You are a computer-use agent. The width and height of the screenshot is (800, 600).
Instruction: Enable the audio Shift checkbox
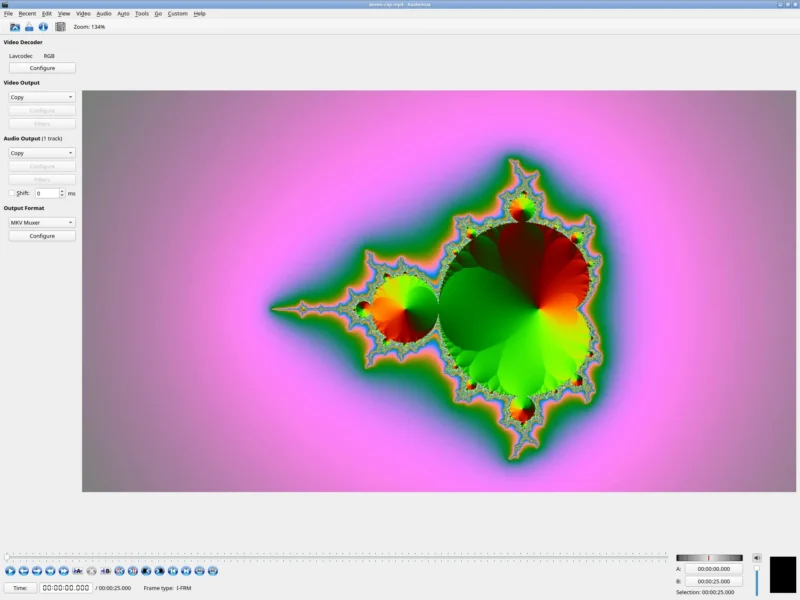pyautogui.click(x=12, y=193)
